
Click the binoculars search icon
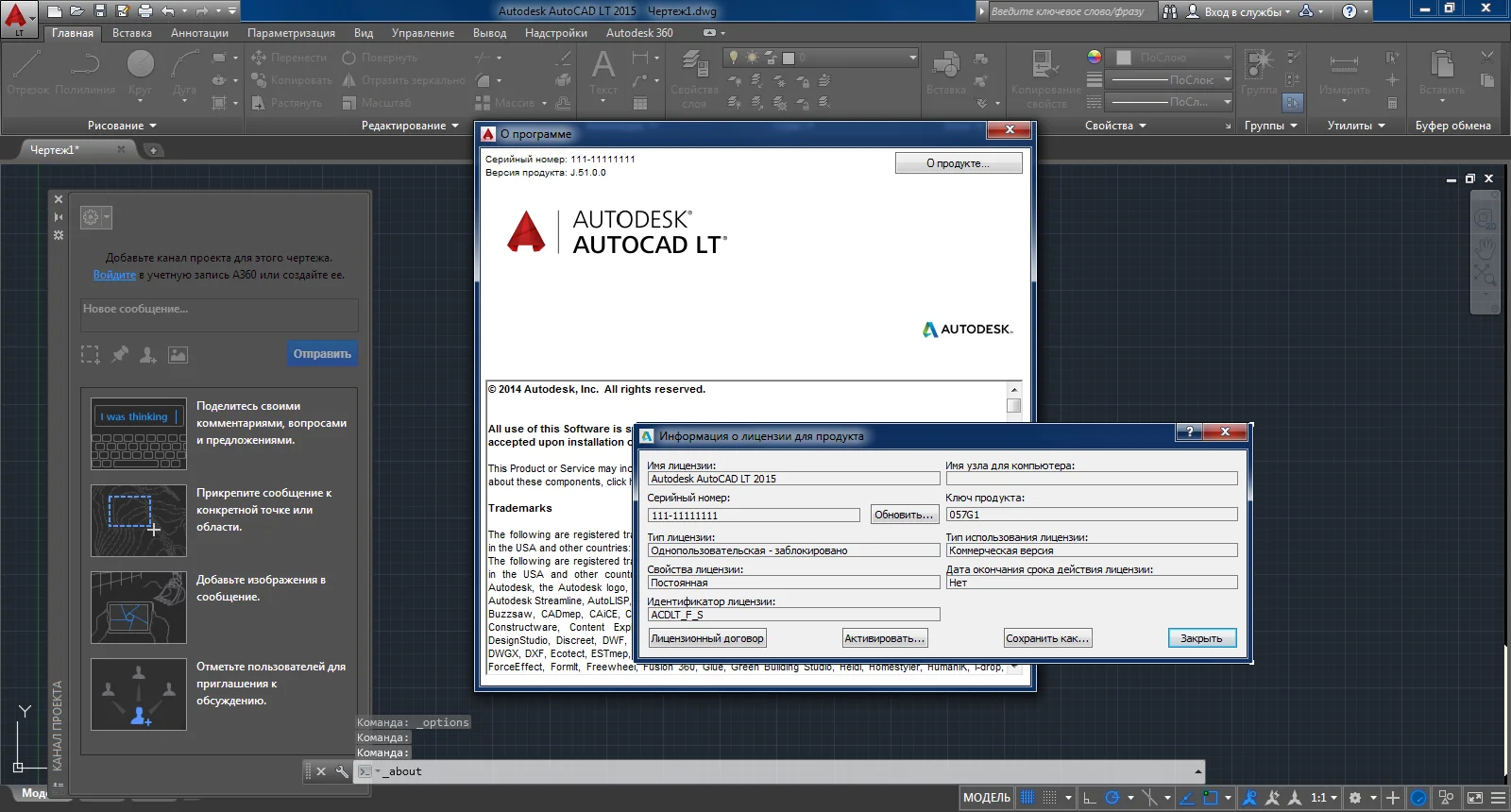click(x=1170, y=11)
